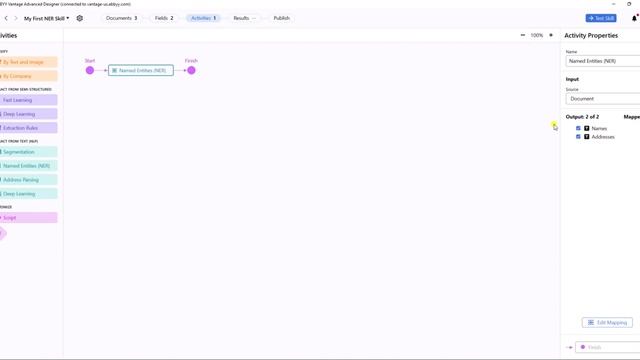The image size is (640, 360).
Task: Zoom in the canvas with plus
Action: tap(551, 35)
